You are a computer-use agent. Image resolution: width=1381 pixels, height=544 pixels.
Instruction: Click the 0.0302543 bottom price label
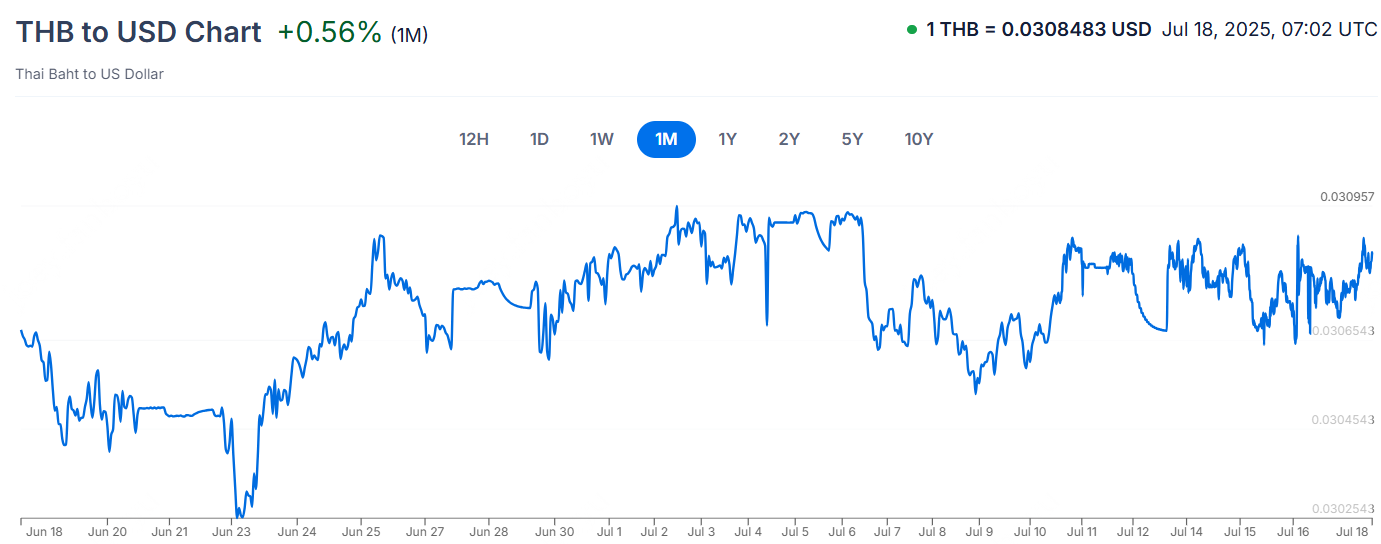point(1344,508)
